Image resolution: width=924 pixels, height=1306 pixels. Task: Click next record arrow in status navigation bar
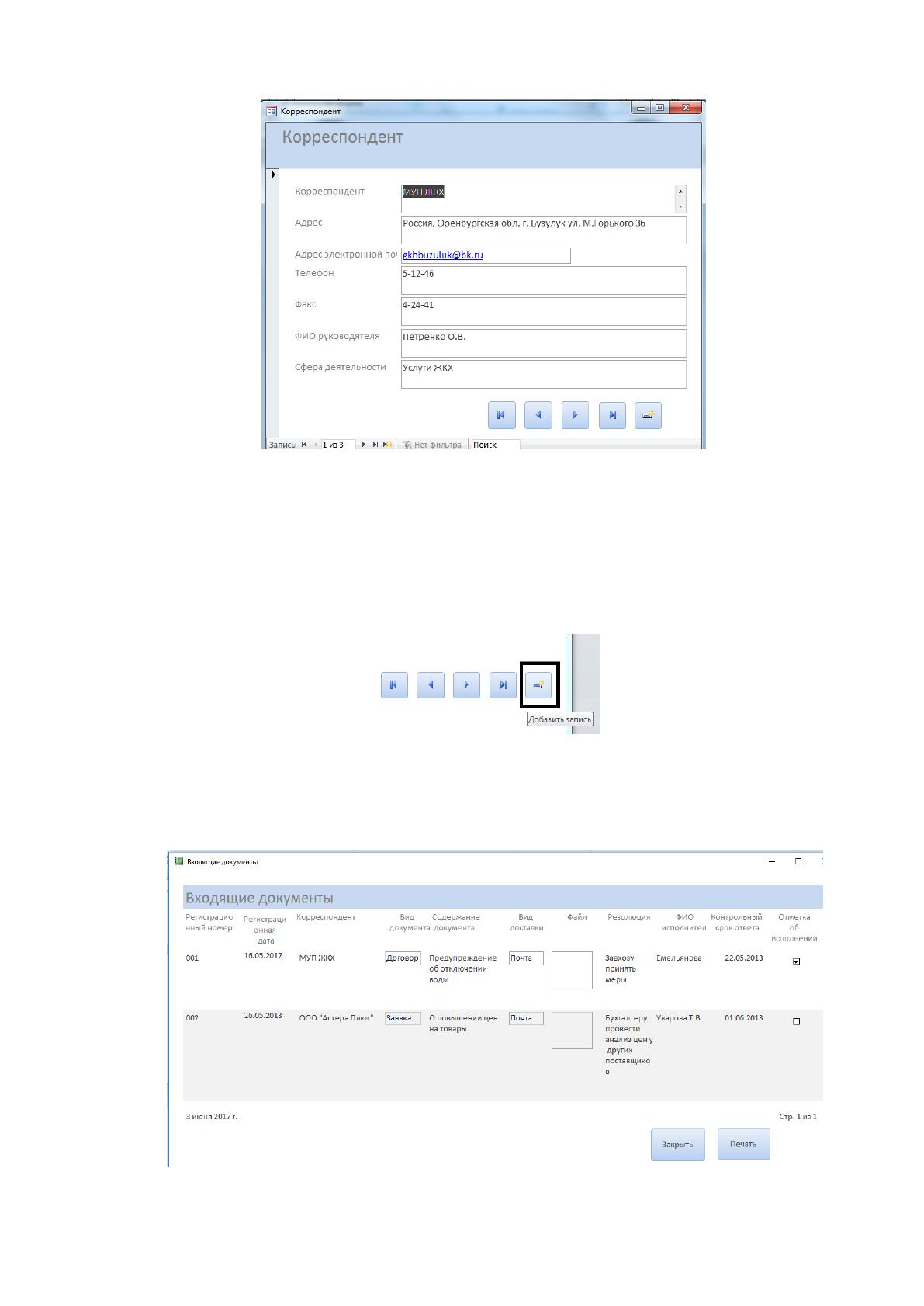coord(363,445)
